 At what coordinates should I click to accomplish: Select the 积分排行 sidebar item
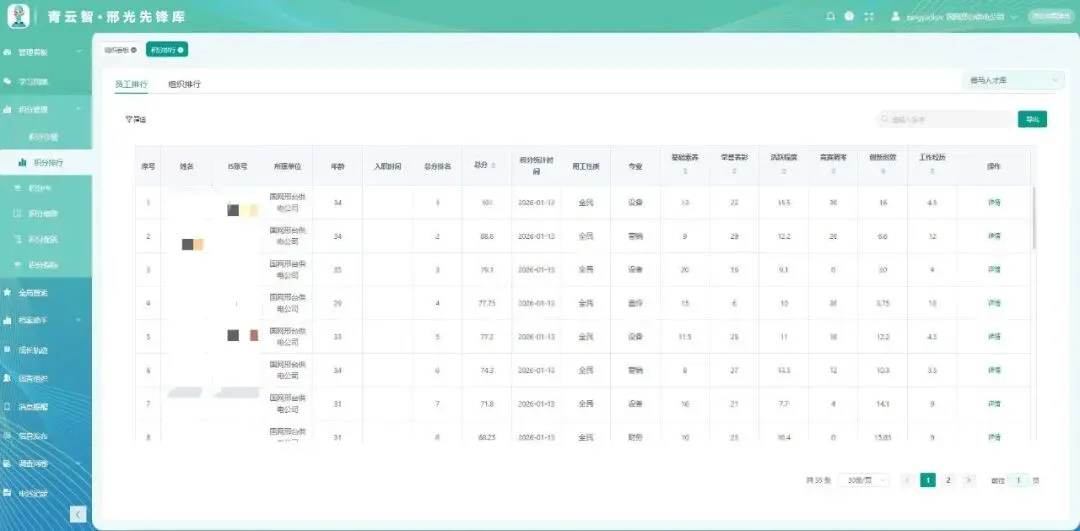[x=45, y=163]
